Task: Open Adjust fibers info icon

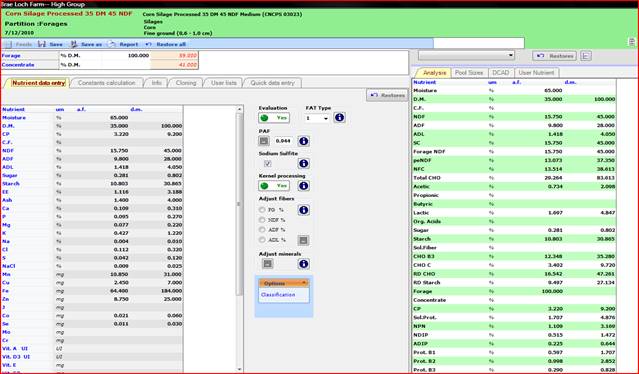Action: pyautogui.click(x=304, y=210)
